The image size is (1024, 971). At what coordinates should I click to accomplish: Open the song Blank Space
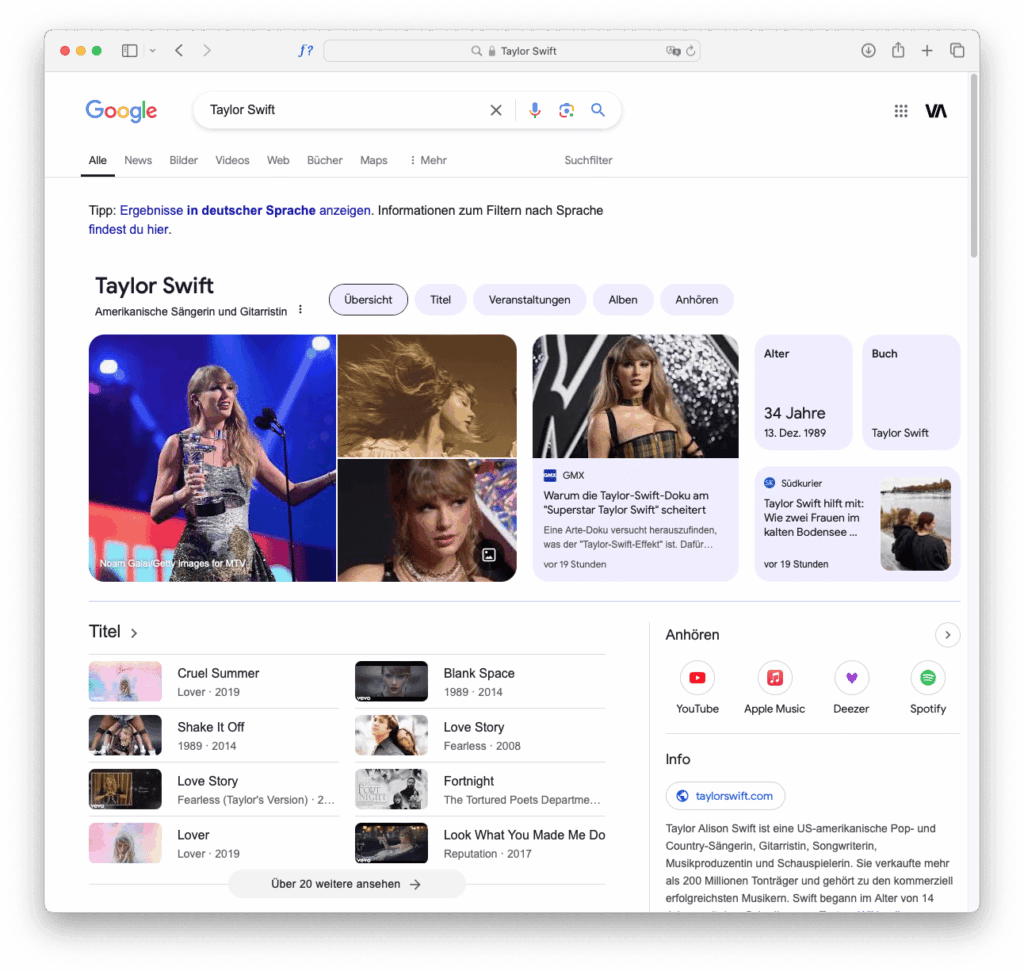point(479,673)
